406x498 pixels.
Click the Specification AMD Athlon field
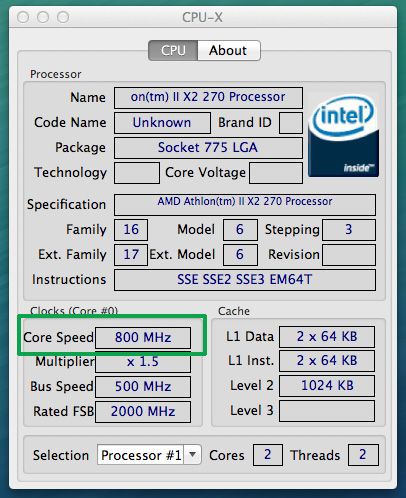coord(245,205)
